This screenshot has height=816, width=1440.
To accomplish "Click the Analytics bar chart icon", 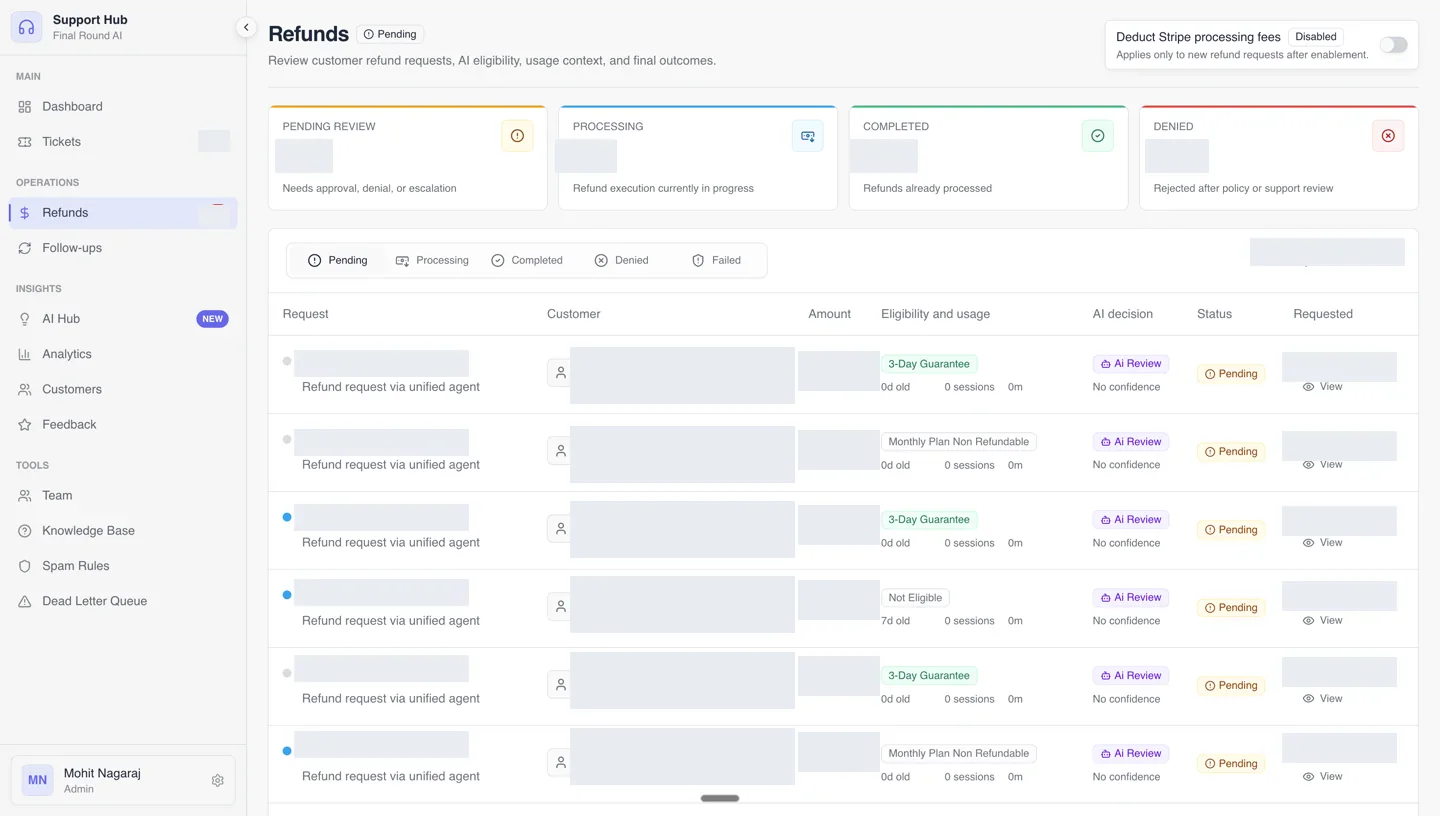I will pos(25,354).
